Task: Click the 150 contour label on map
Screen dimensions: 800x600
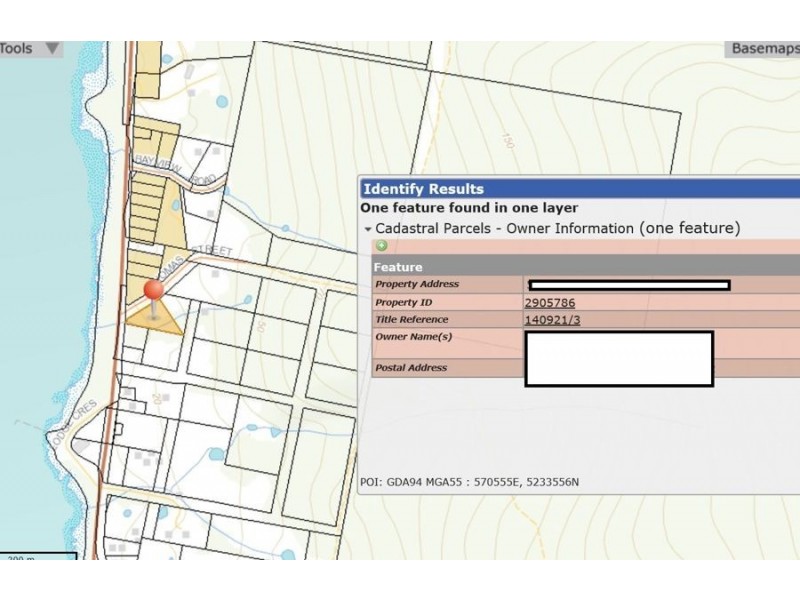Action: coord(507,140)
